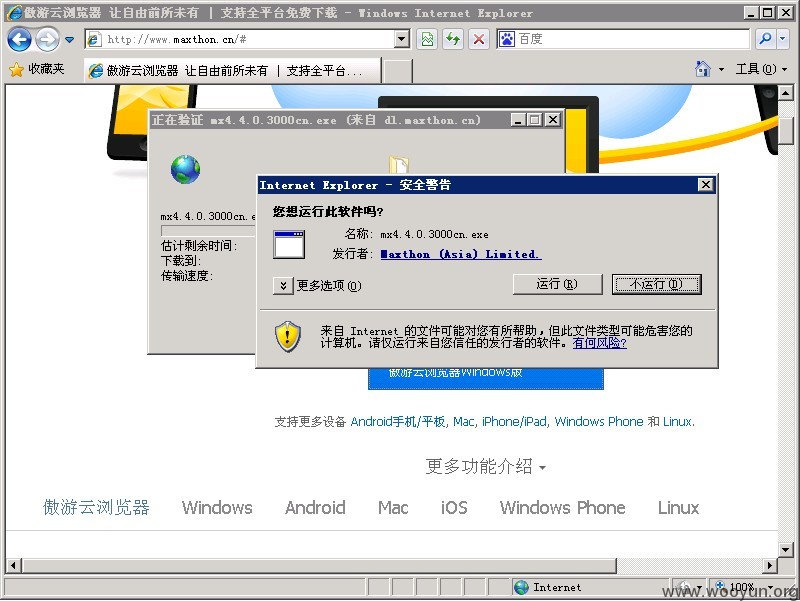Viewport: 800px width, 601px height.
Task: Click the horizontal scrollbar thumb
Action: tap(319, 565)
